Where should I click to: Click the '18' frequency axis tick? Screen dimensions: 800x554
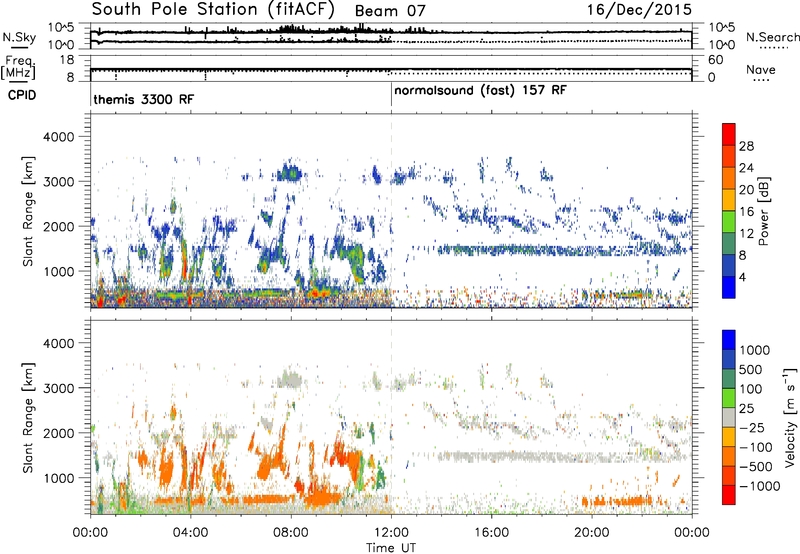coord(67,60)
